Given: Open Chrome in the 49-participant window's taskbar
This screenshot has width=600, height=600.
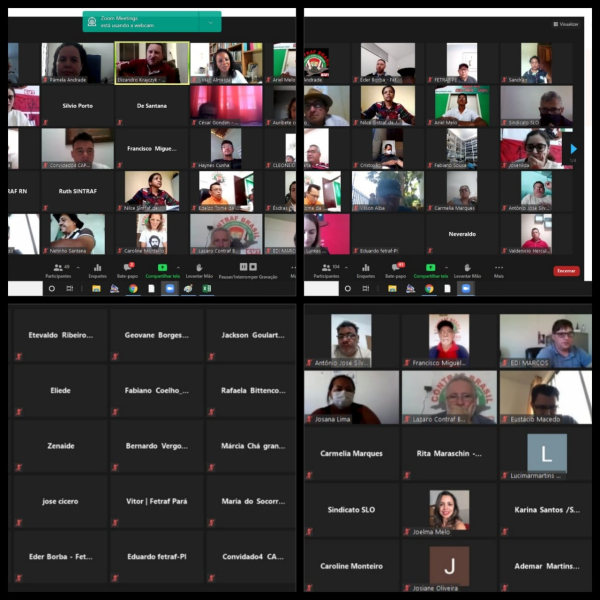Looking at the screenshot, I should (x=133, y=289).
